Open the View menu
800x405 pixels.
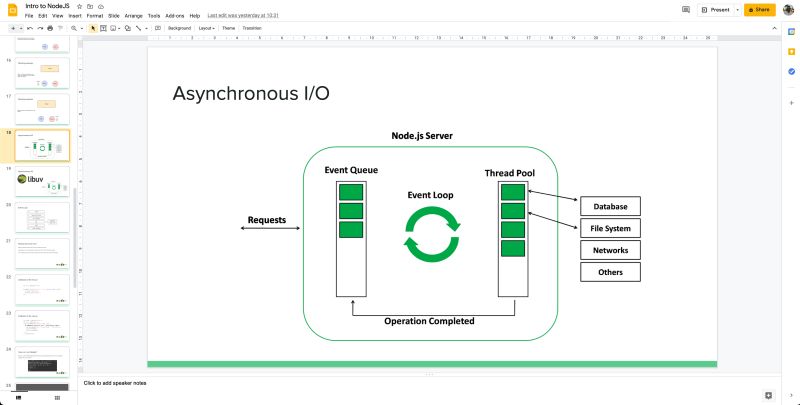click(x=58, y=16)
